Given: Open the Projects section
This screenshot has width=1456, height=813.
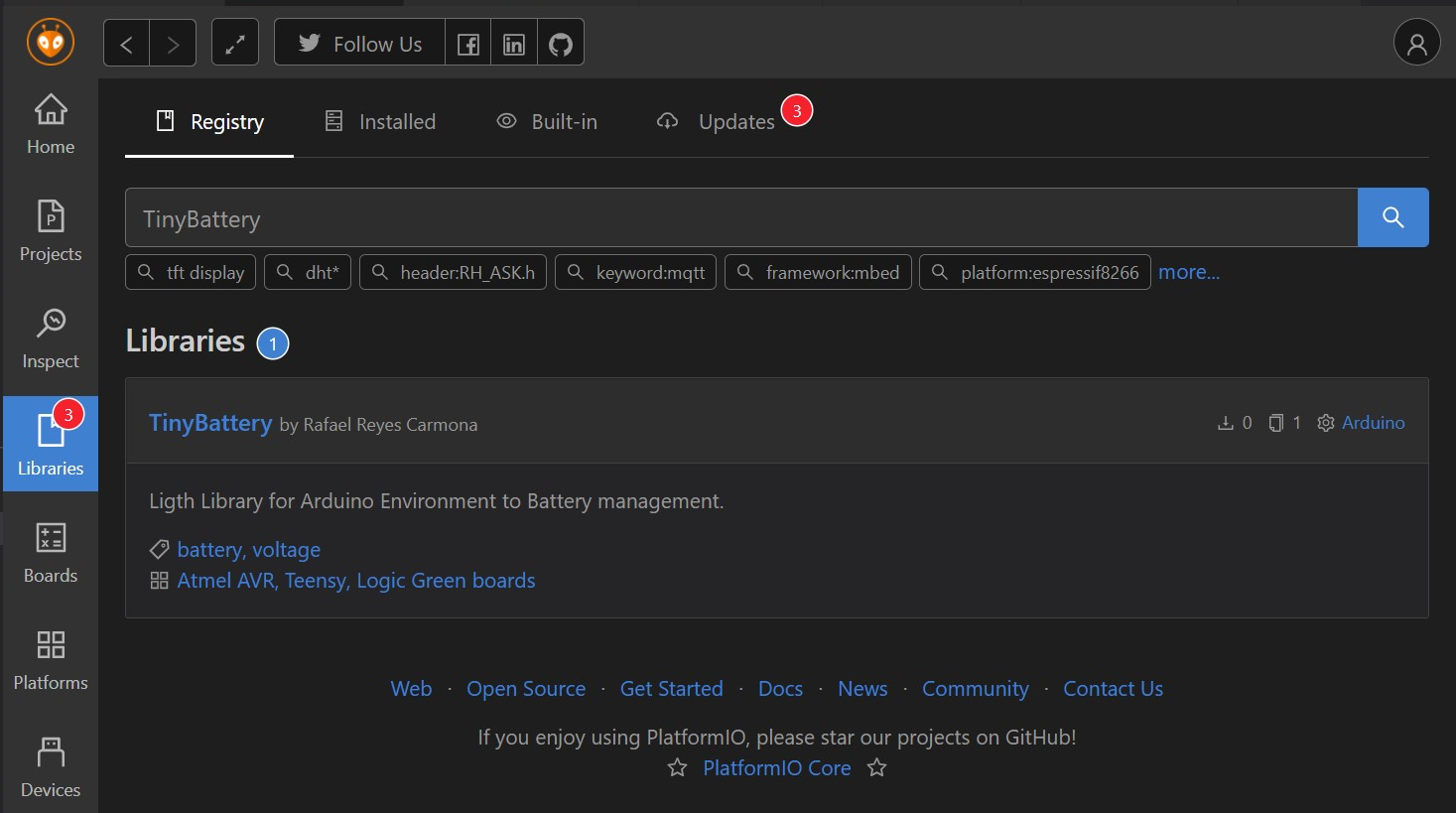Looking at the screenshot, I should (51, 232).
